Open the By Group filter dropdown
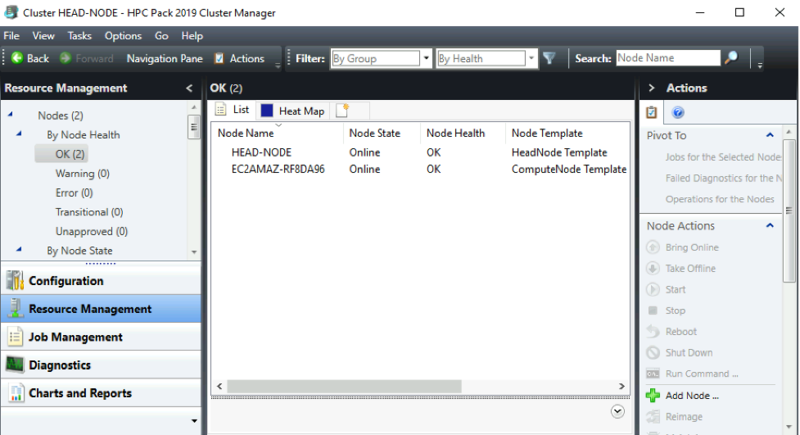 pyautogui.click(x=426, y=58)
